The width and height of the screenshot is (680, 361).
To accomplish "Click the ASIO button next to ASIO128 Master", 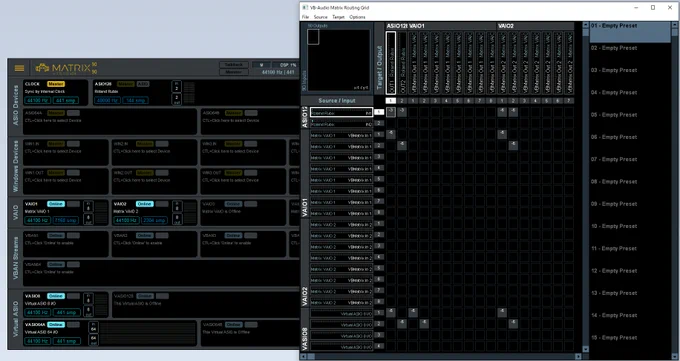I will [143, 84].
